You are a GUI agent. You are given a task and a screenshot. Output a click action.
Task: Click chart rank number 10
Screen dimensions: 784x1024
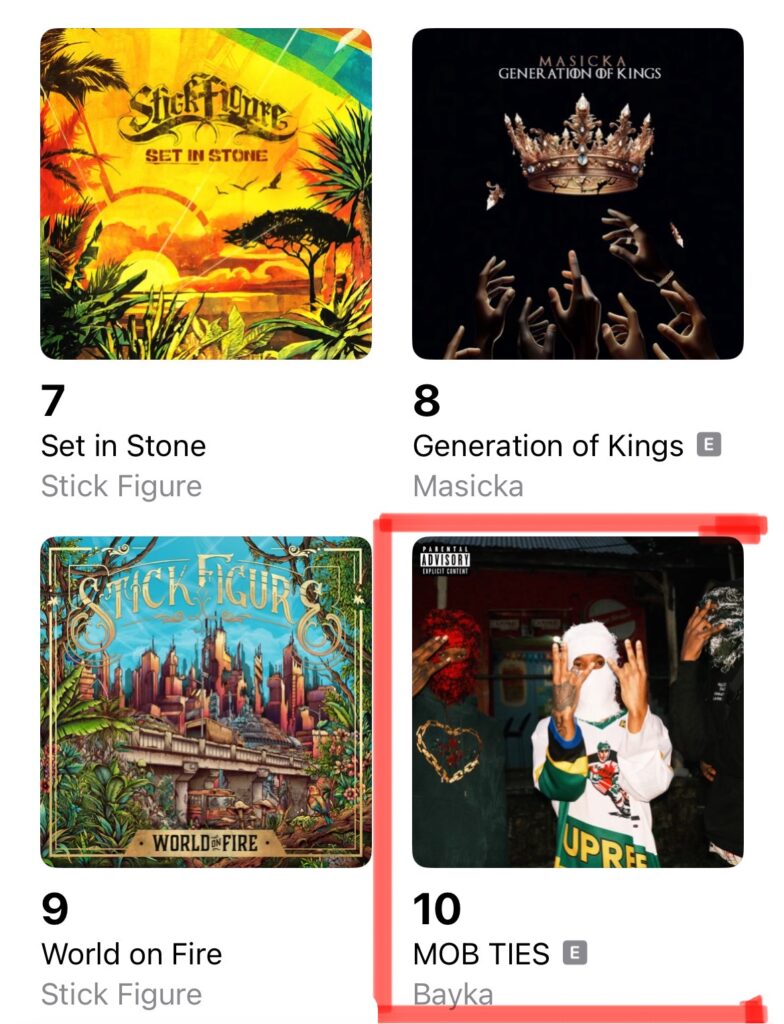[436, 909]
